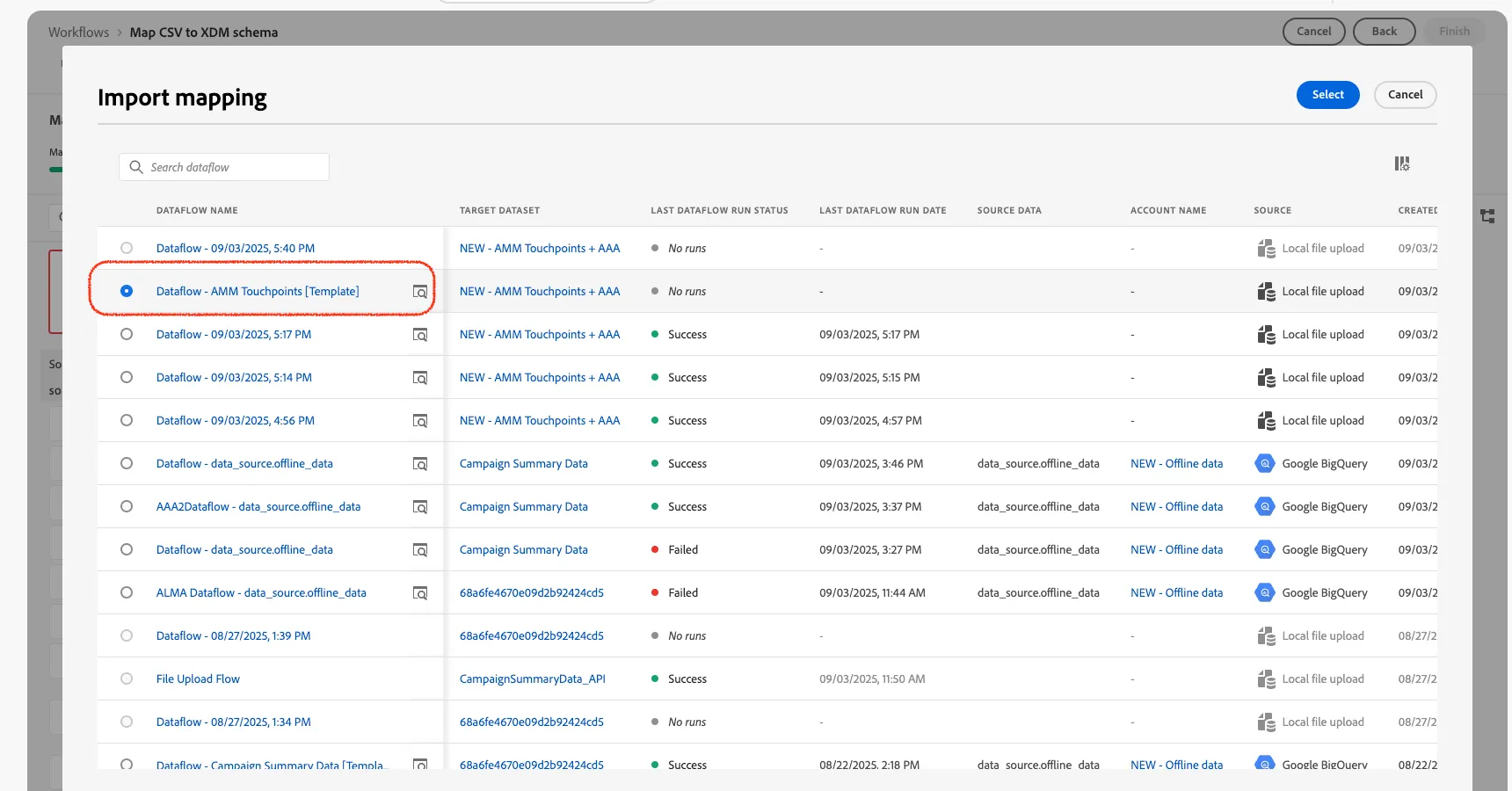The image size is (1512, 791).
Task: Preview mapping for AAA2Dataflow - data_source.offline_data
Action: pyautogui.click(x=420, y=507)
